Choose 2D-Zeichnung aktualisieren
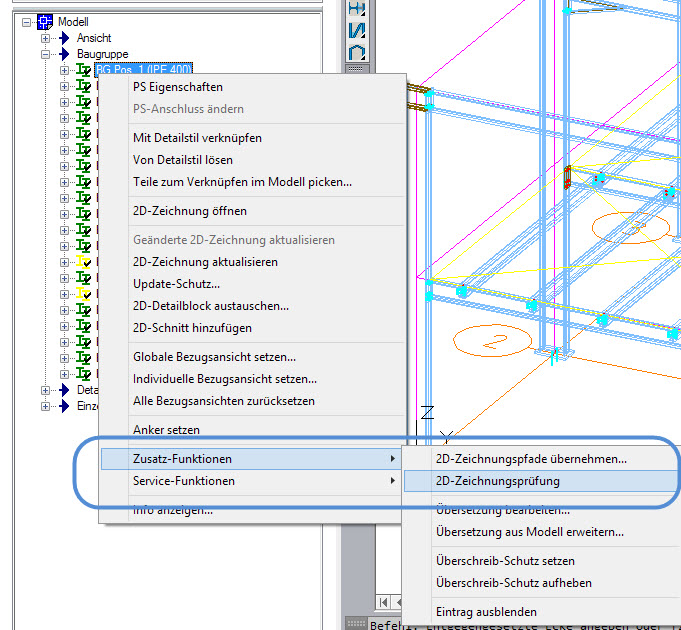This screenshot has height=630, width=681. click(x=252, y=262)
